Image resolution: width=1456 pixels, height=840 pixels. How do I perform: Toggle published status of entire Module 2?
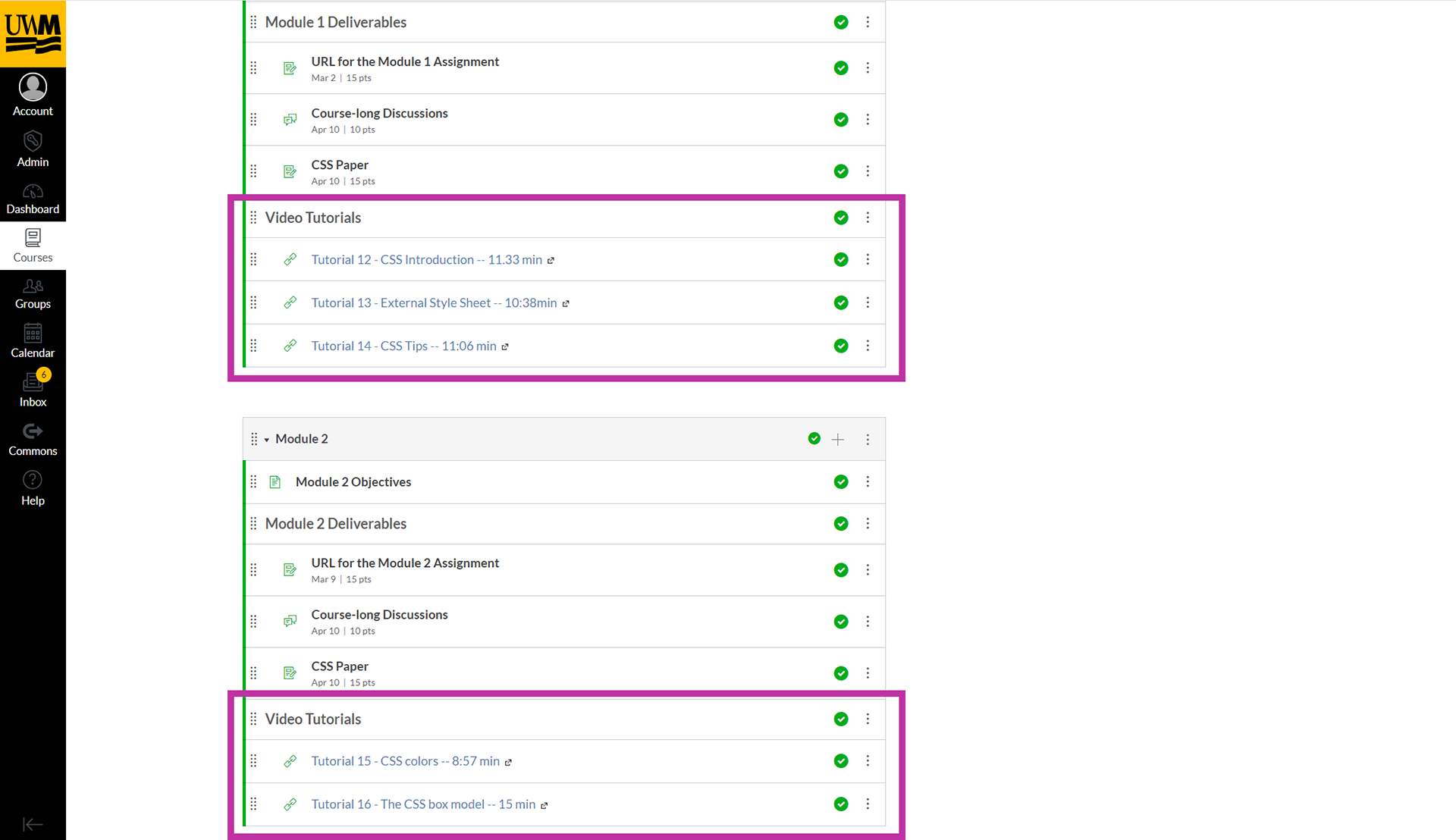click(814, 438)
